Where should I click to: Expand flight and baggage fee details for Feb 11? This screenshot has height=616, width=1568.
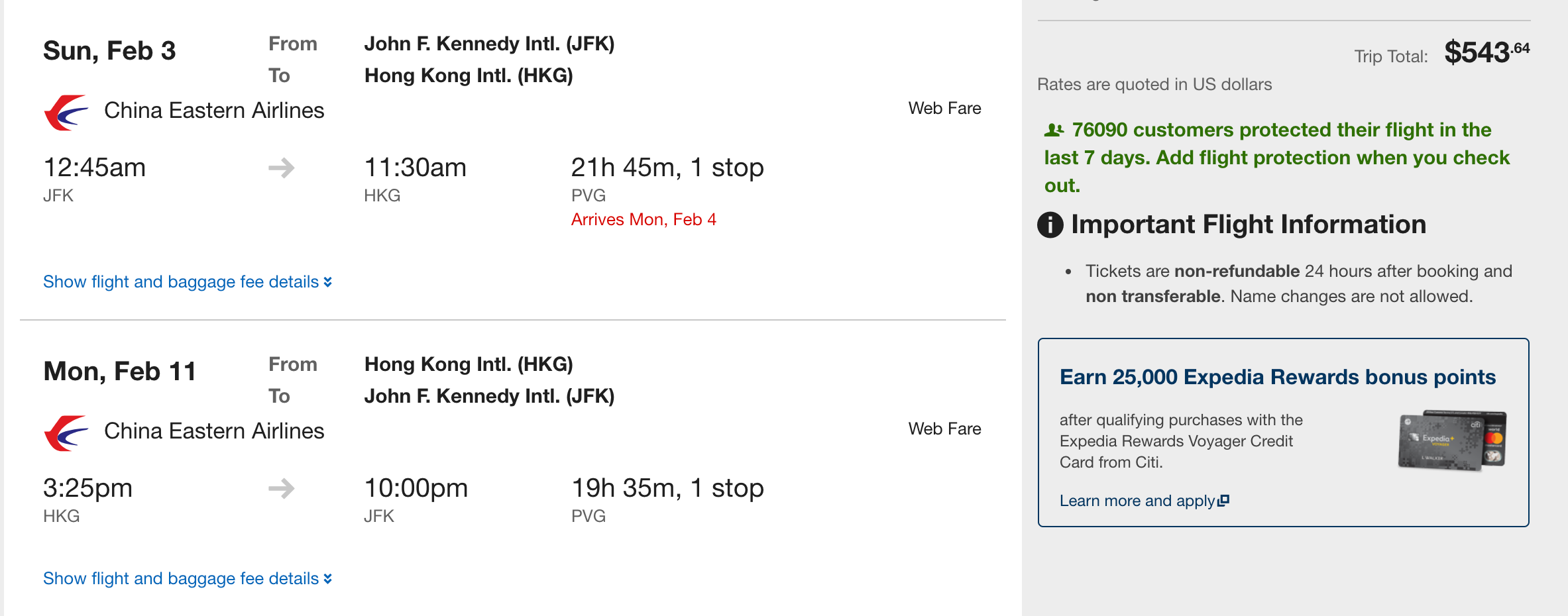click(x=188, y=579)
